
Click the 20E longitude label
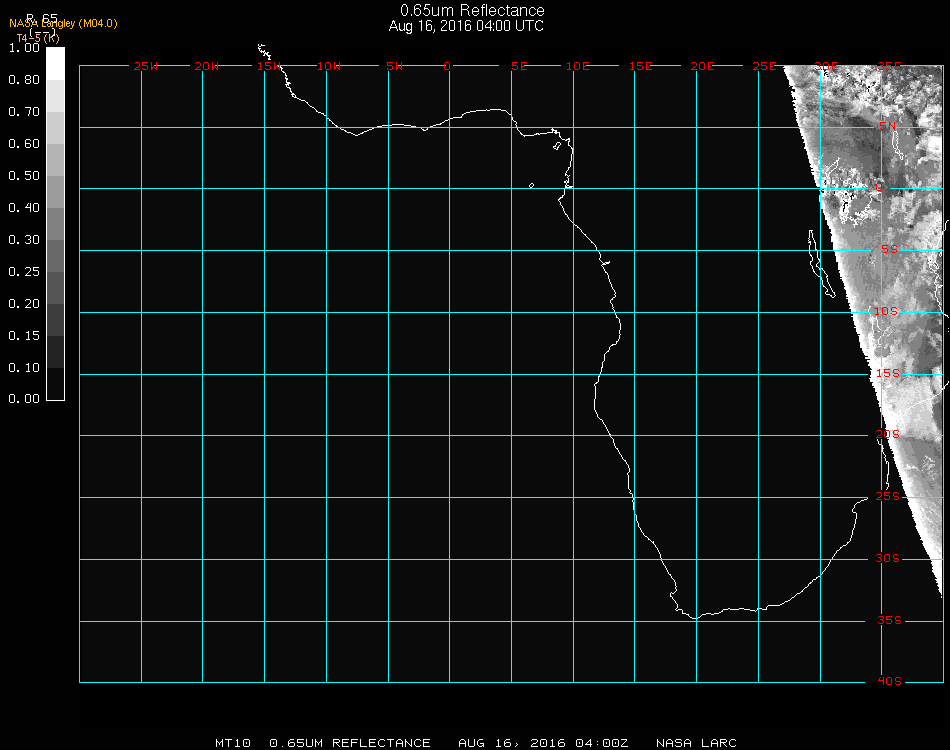[702, 66]
